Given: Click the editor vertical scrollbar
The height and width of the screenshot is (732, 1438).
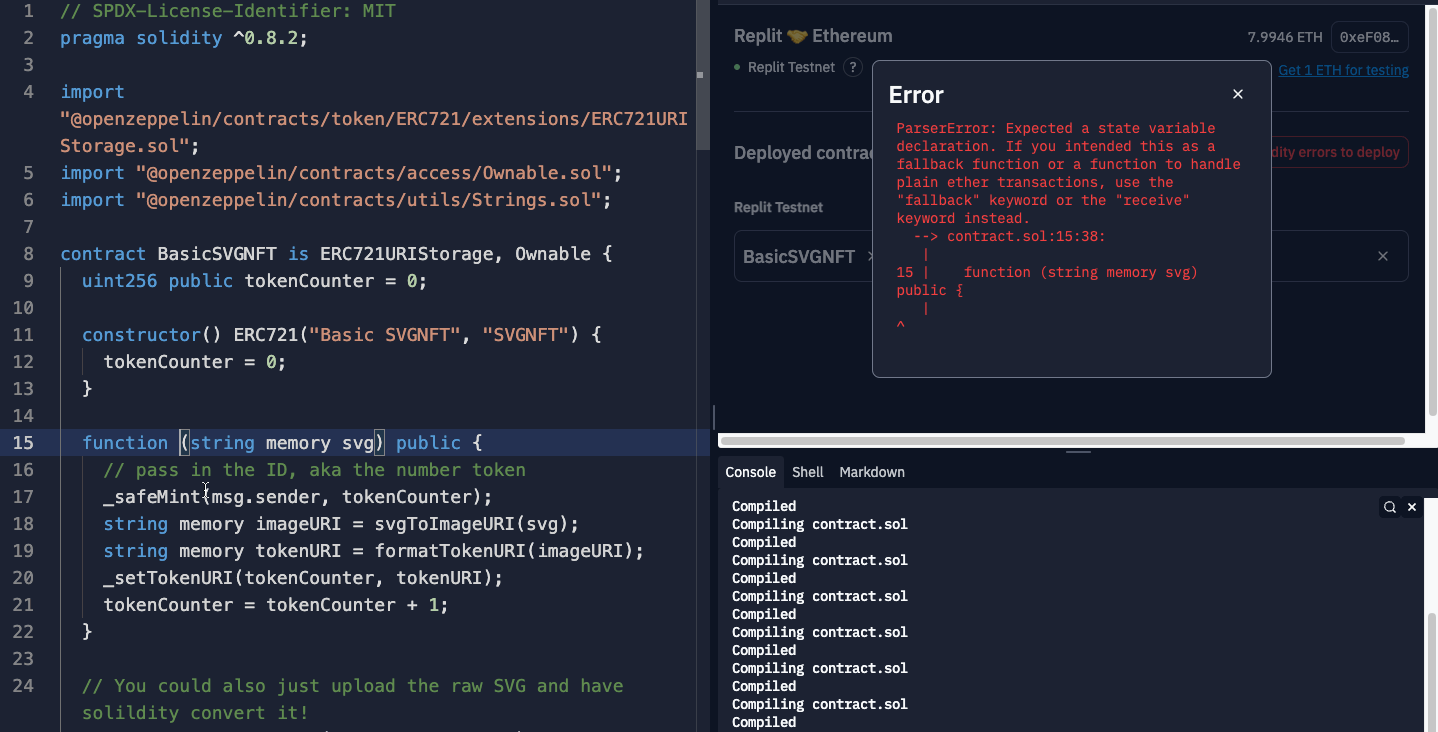Looking at the screenshot, I should pyautogui.click(x=703, y=80).
